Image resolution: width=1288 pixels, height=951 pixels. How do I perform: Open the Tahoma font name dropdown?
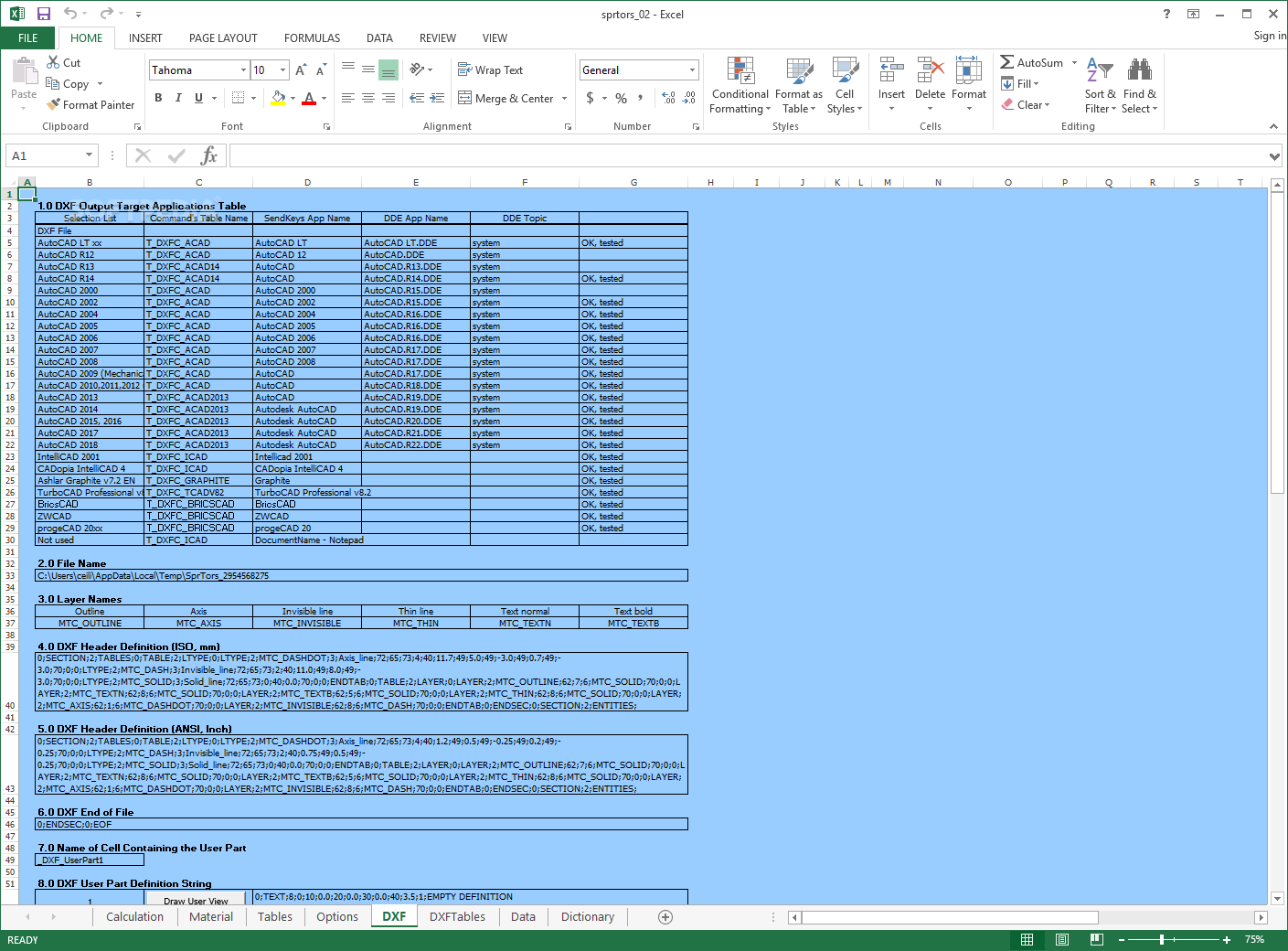pos(243,70)
